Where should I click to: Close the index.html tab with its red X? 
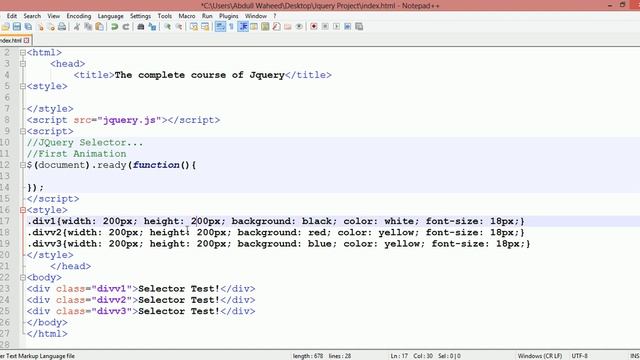point(27,40)
